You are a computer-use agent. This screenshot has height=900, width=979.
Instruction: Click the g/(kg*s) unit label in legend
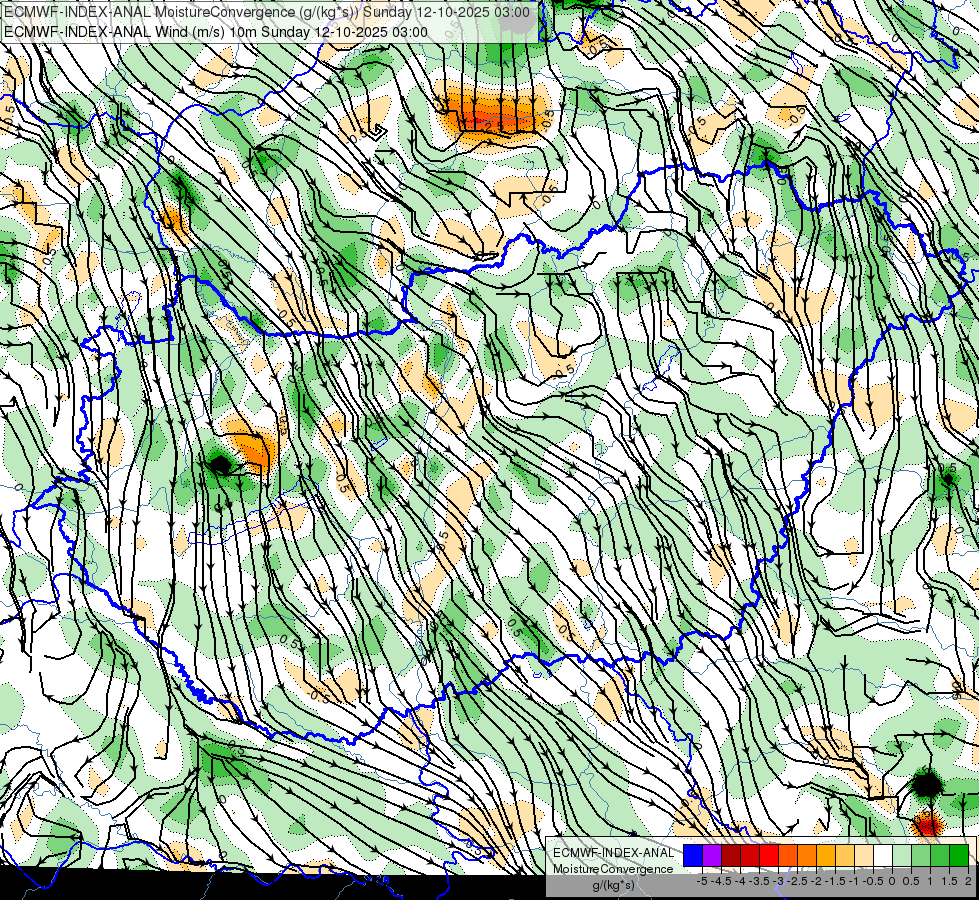pyautogui.click(x=614, y=886)
